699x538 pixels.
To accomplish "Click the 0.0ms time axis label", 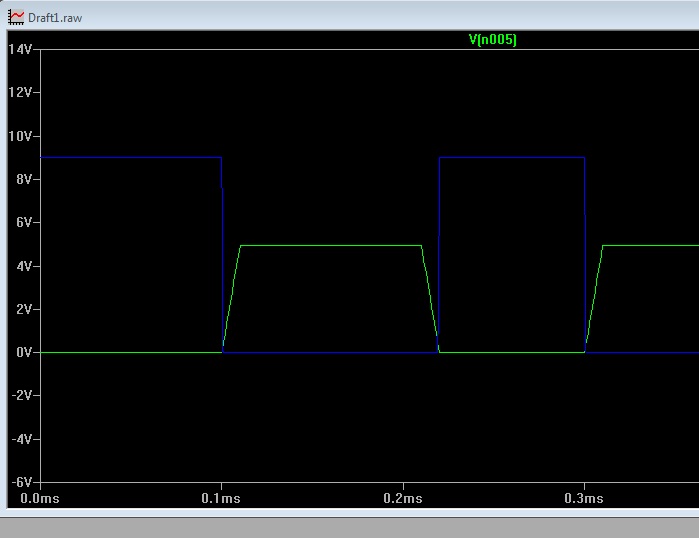I will 39,498.
